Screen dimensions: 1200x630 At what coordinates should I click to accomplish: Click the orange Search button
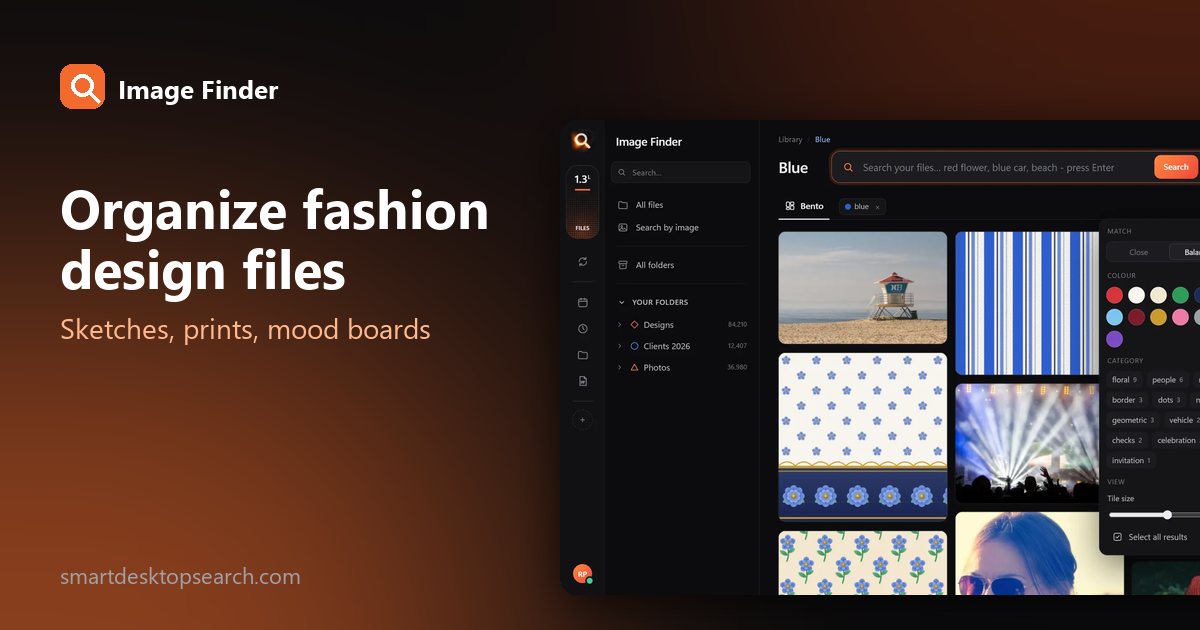coord(1176,167)
